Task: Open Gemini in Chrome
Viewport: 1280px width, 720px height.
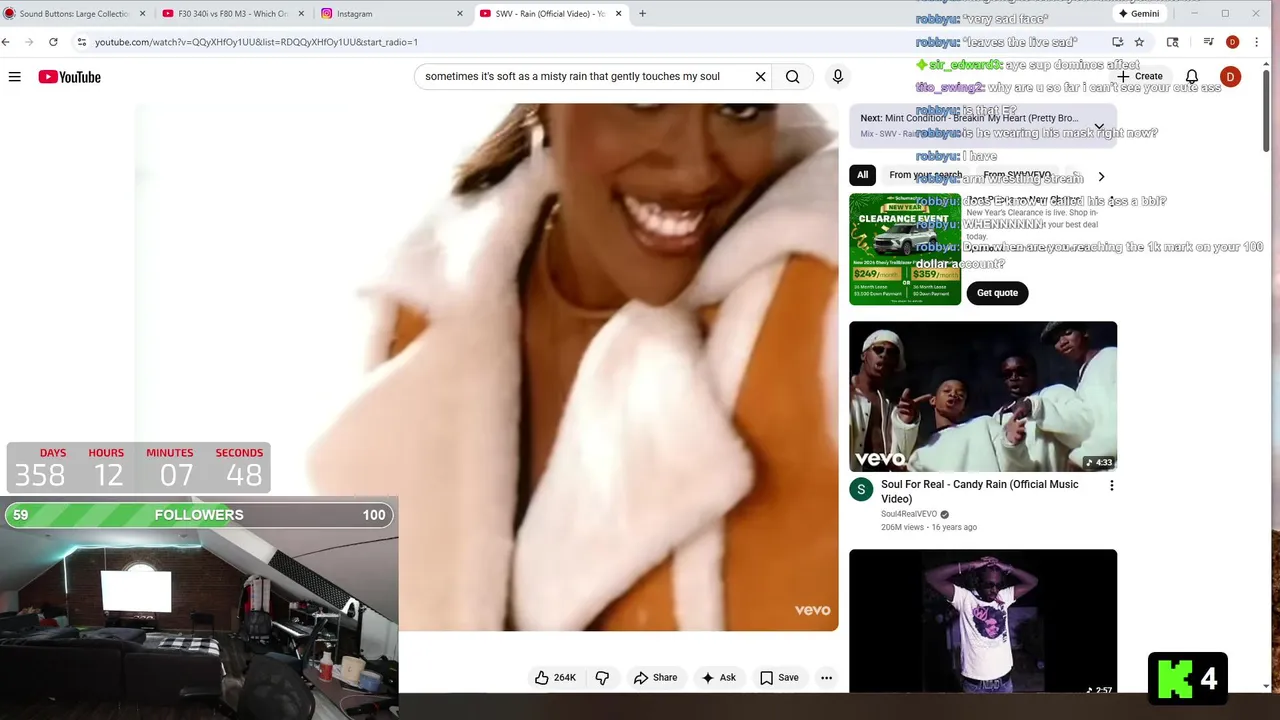Action: tap(1139, 14)
